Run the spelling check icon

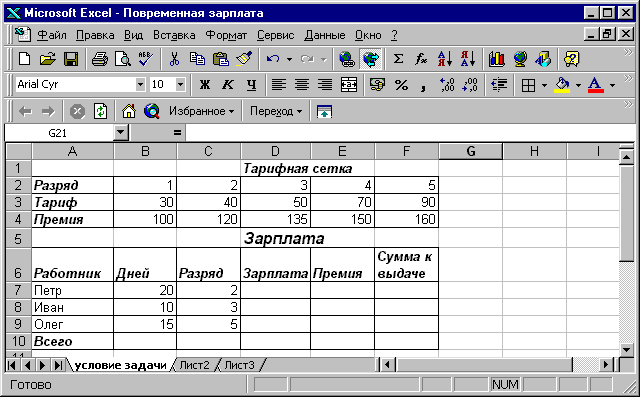(x=145, y=59)
